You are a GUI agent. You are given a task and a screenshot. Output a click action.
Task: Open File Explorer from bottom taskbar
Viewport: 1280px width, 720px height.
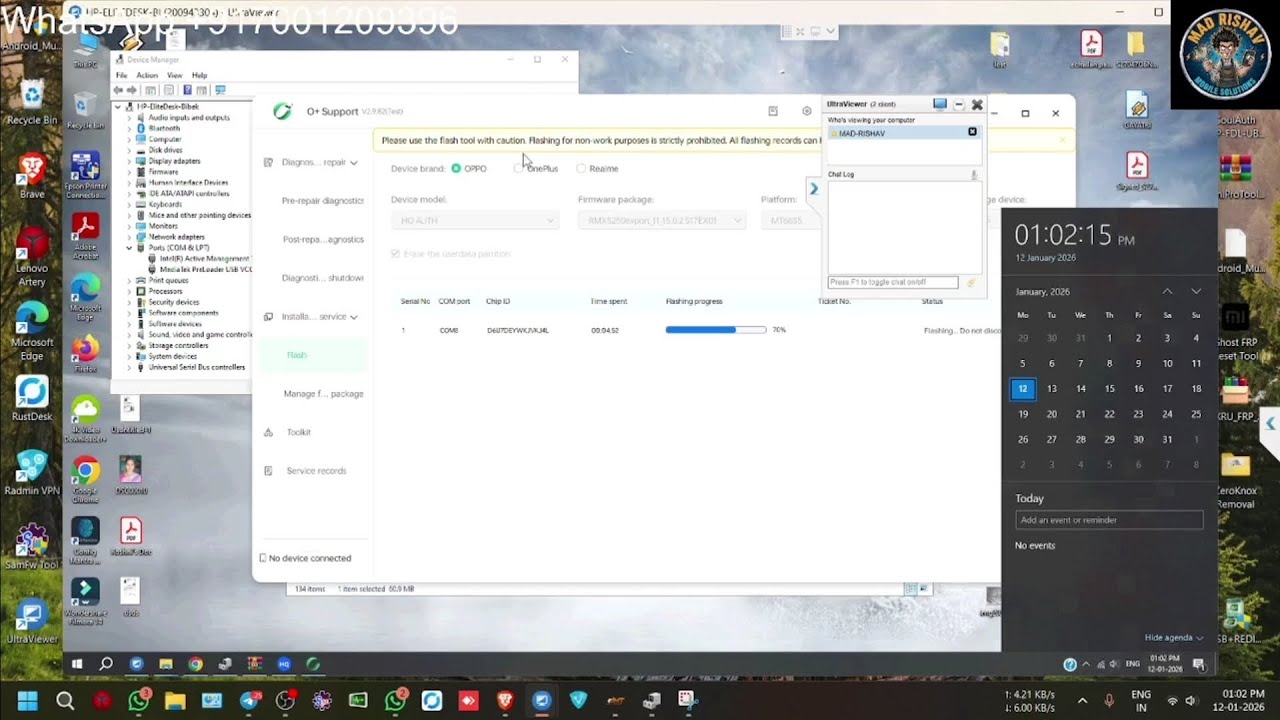(x=175, y=701)
